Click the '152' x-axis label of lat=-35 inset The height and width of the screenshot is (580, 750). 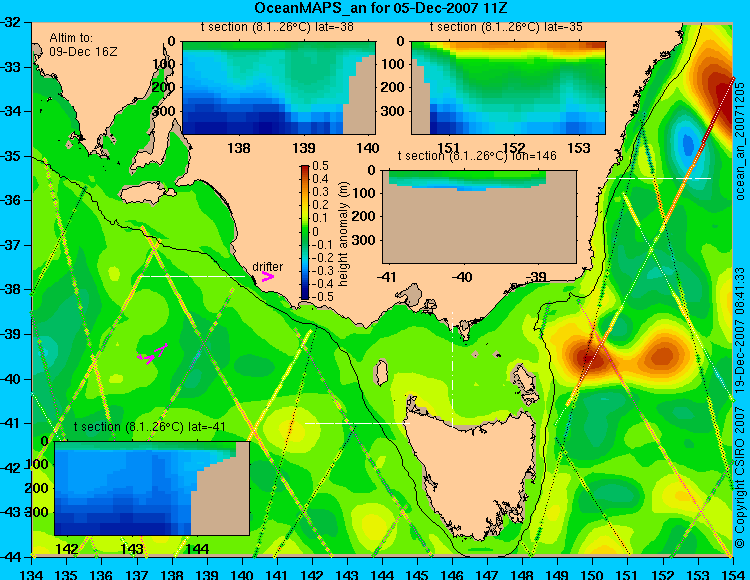513,148
